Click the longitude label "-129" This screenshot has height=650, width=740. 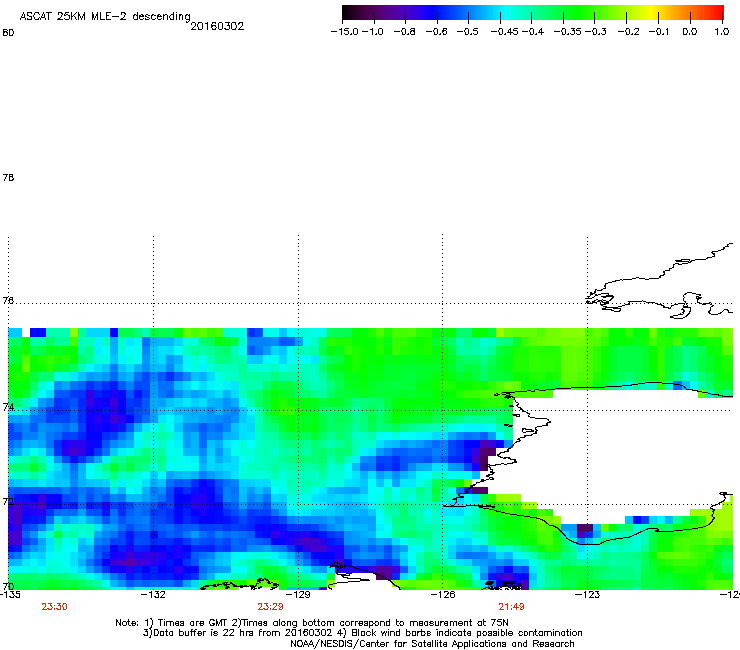click(298, 595)
